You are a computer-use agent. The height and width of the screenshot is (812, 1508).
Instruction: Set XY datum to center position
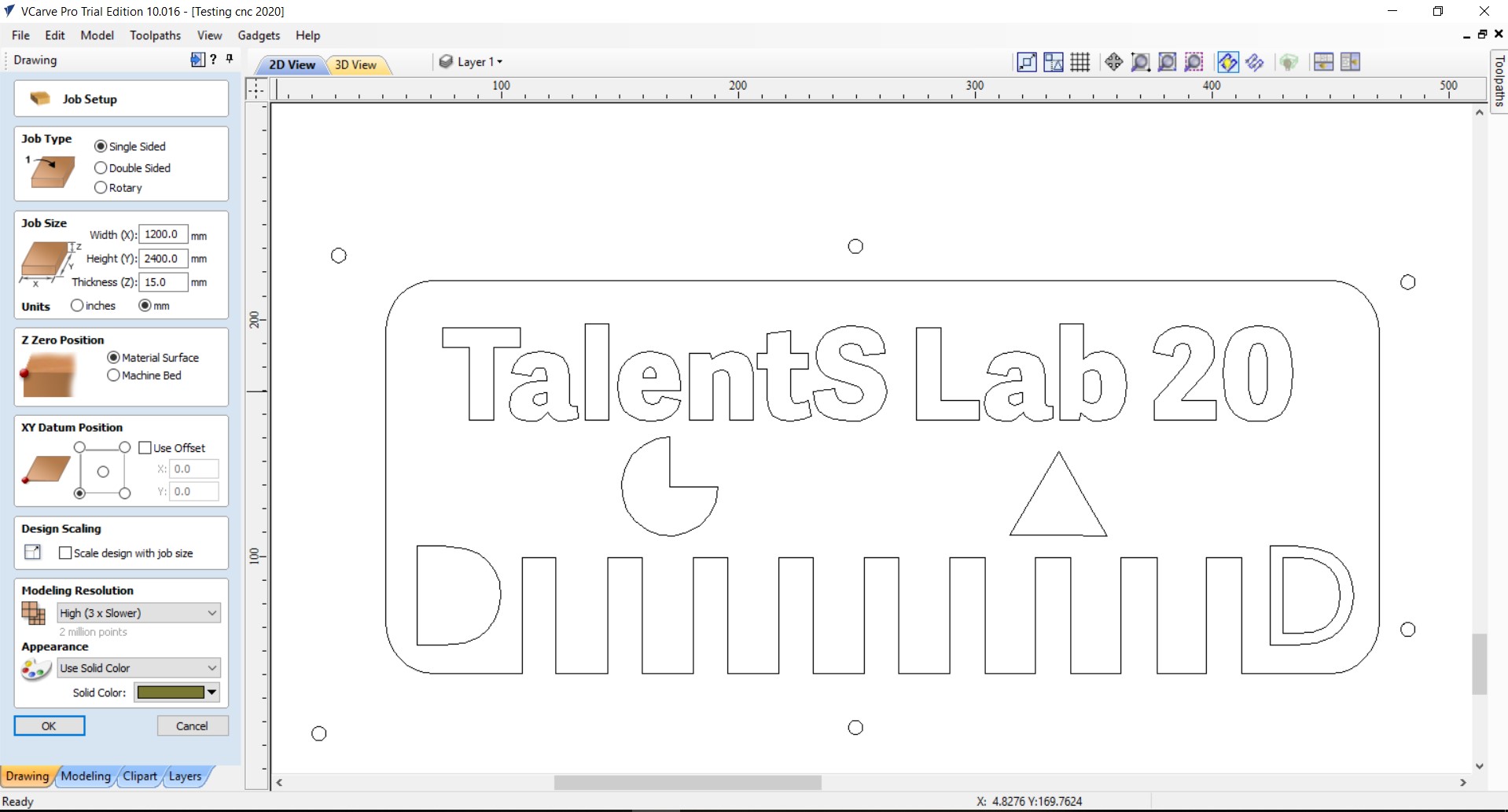[x=103, y=472]
